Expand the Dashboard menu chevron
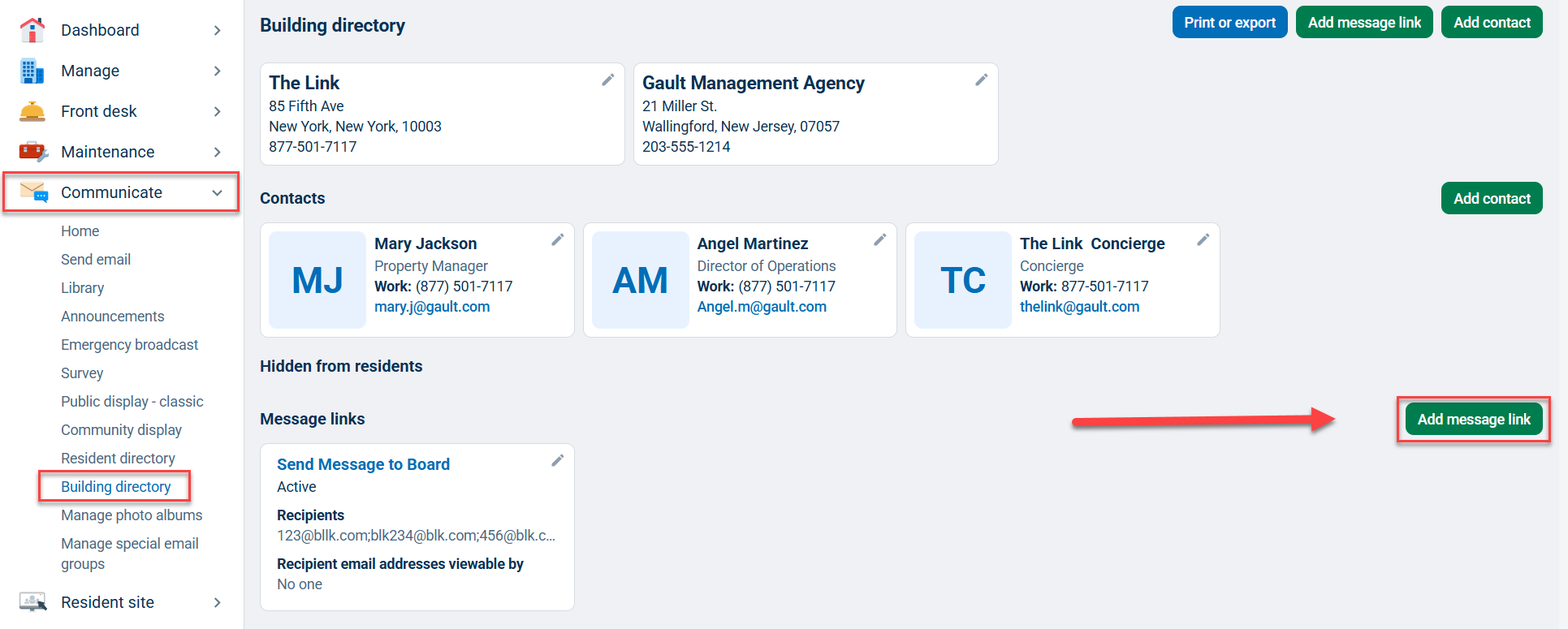 (217, 30)
